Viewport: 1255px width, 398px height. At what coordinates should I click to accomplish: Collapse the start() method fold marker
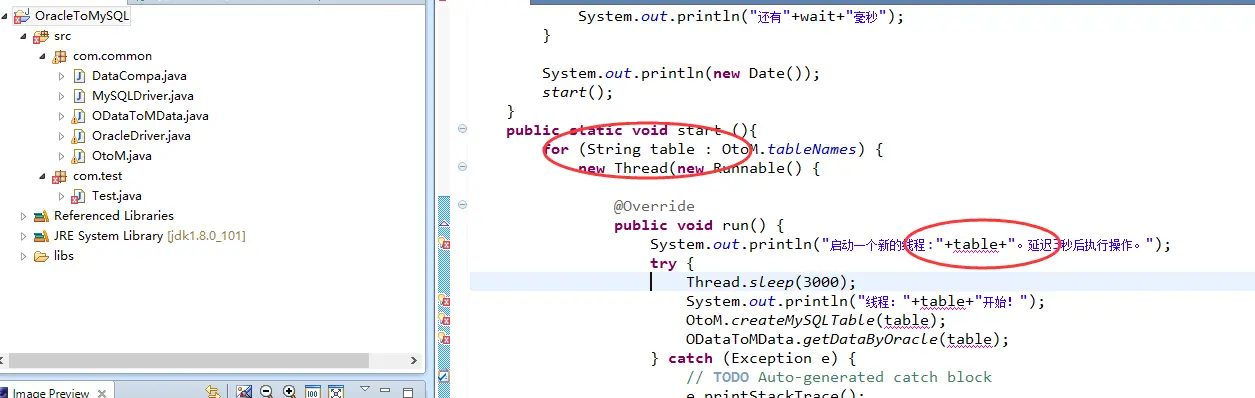pyautogui.click(x=462, y=129)
